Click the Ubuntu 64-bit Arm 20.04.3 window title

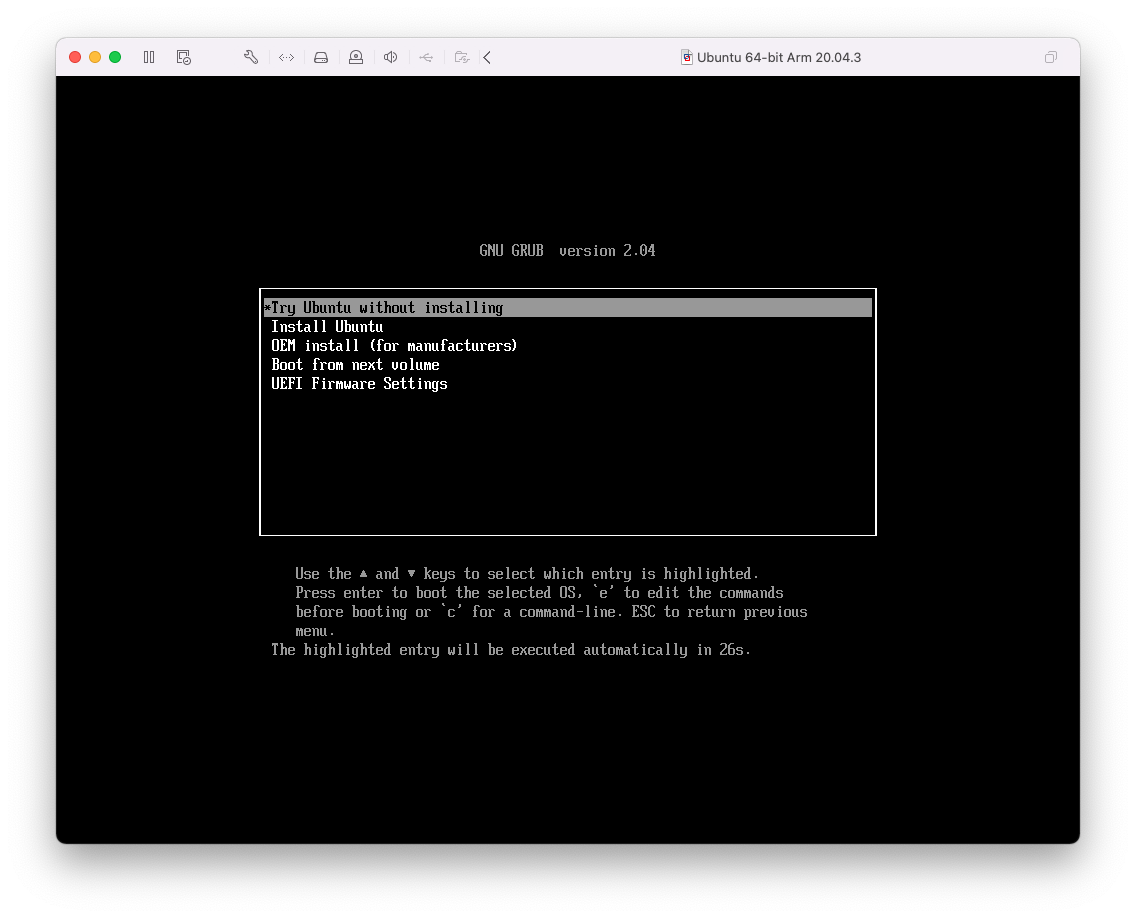(778, 57)
